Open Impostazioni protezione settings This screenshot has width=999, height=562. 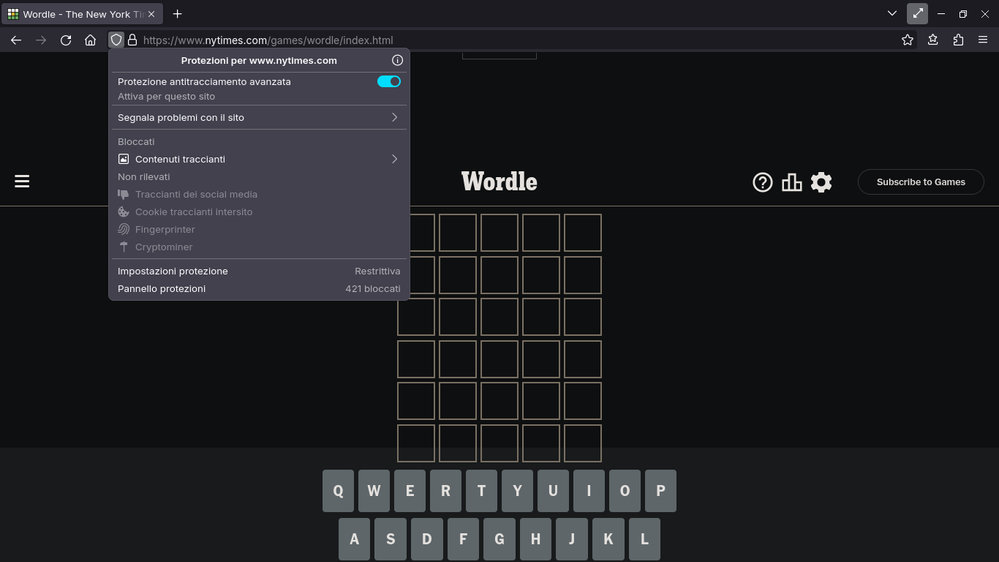coord(258,271)
